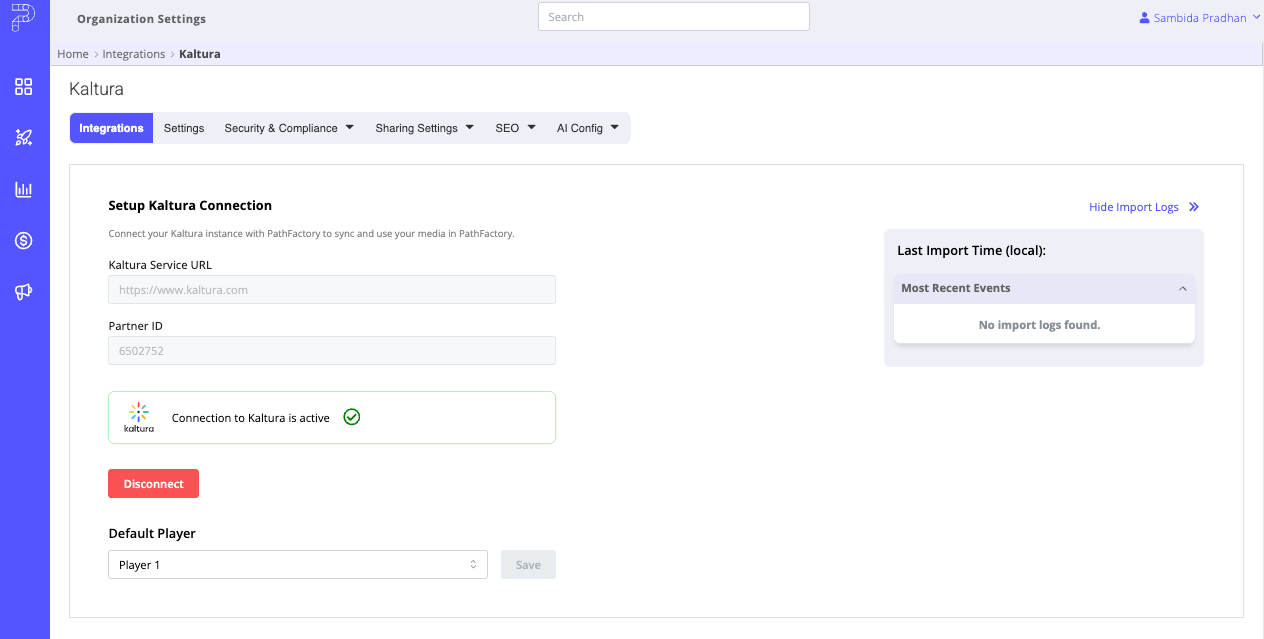Image resolution: width=1264 pixels, height=639 pixels.
Task: Switch to the Integrations tab
Action: [111, 128]
